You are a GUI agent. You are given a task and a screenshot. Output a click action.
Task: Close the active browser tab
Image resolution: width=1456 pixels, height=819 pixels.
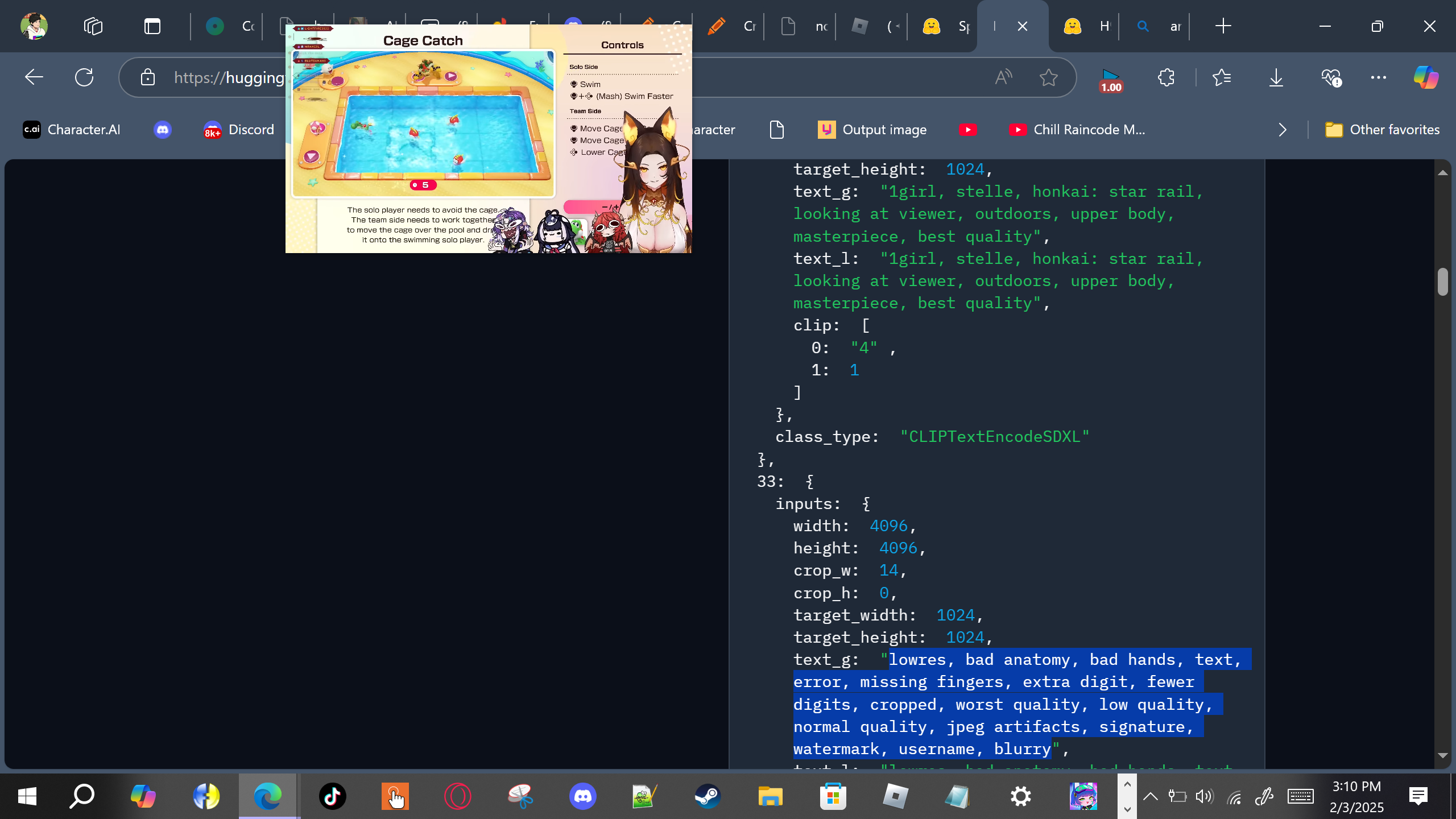point(1022,26)
